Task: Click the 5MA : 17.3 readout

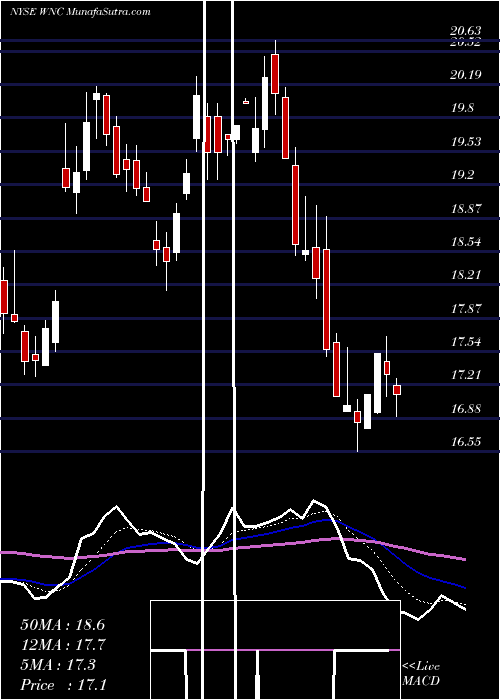Action: [58, 665]
